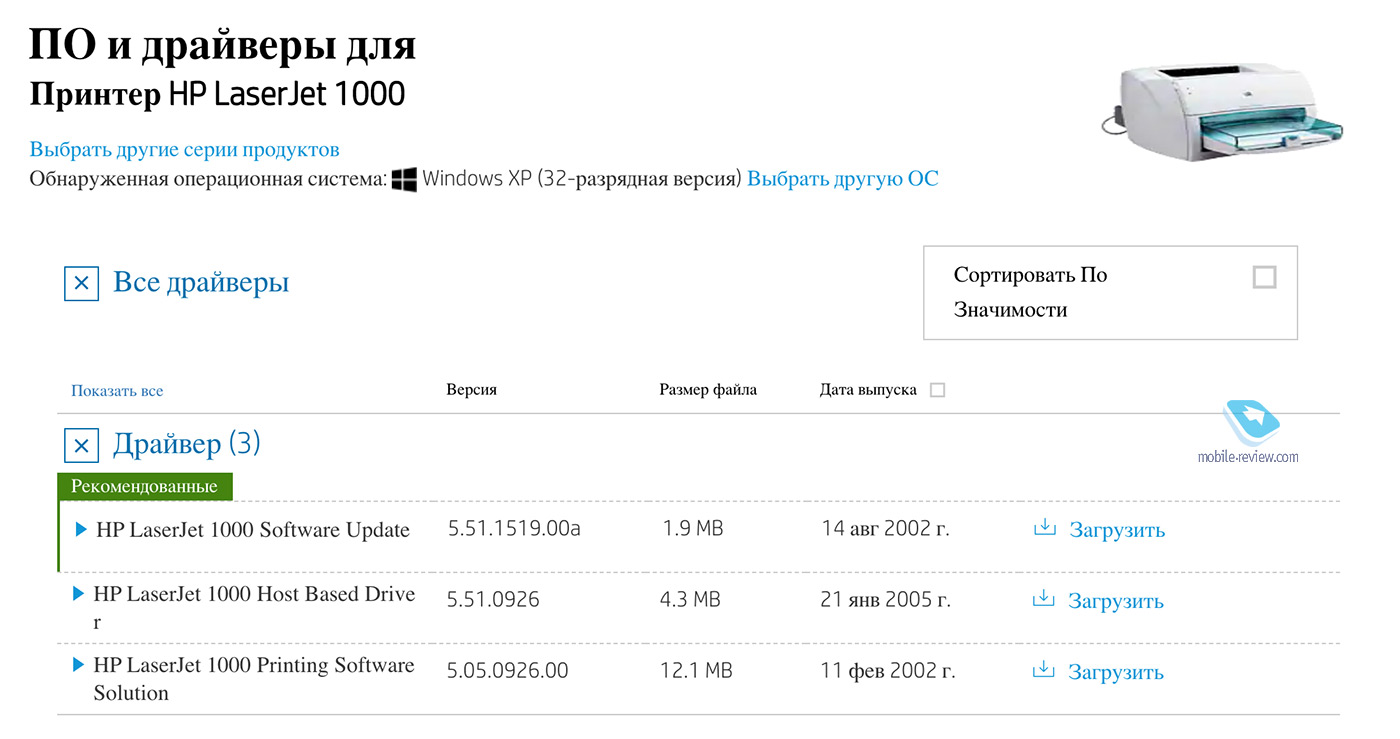Click the 'Все драйверы' heading text
Image resolution: width=1400 pixels, height=739 pixels.
(201, 283)
